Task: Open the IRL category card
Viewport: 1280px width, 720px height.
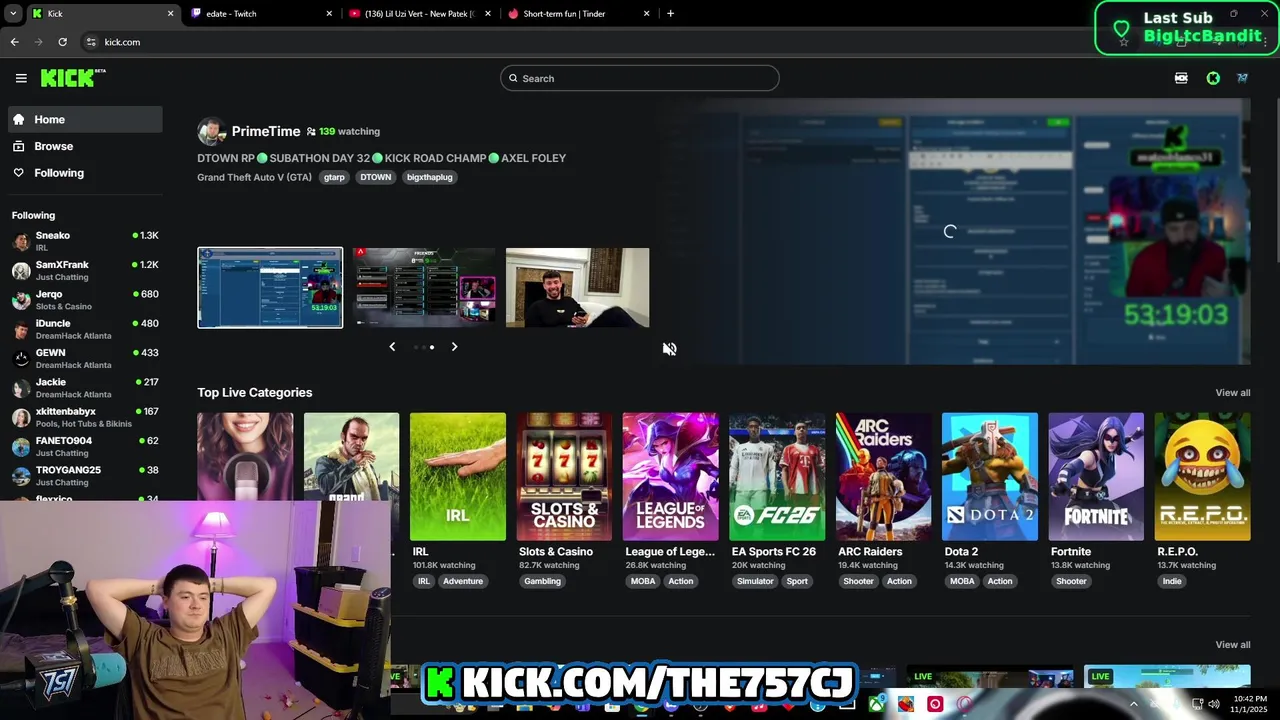Action: pos(458,477)
